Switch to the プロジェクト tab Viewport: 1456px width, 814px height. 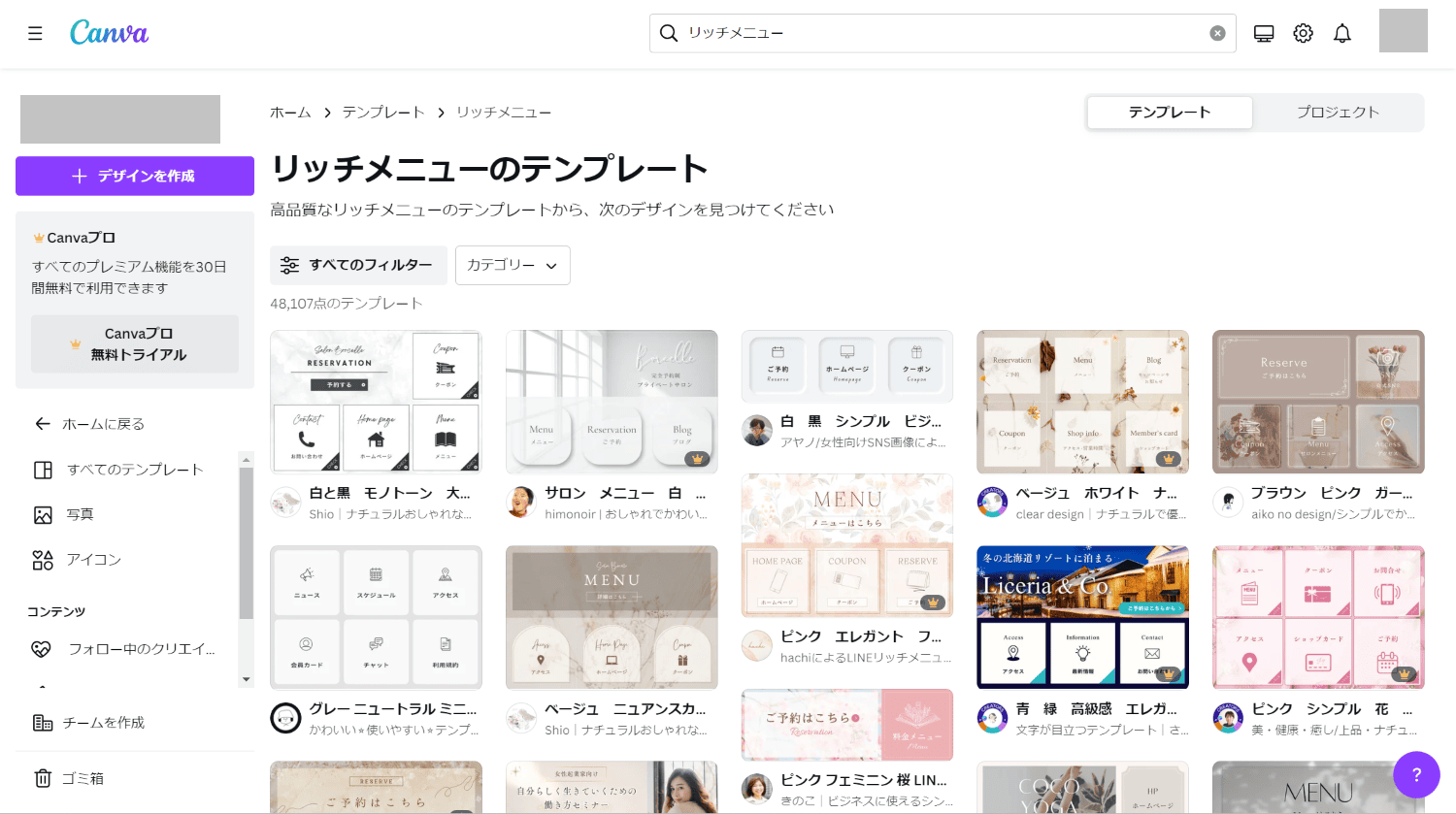point(1338,113)
